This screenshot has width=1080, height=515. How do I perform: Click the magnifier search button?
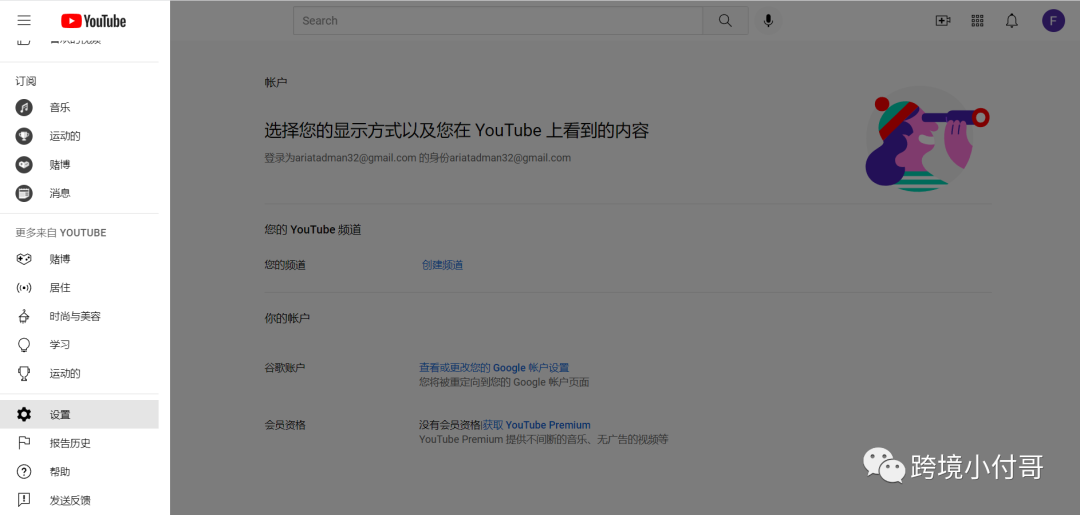(725, 21)
